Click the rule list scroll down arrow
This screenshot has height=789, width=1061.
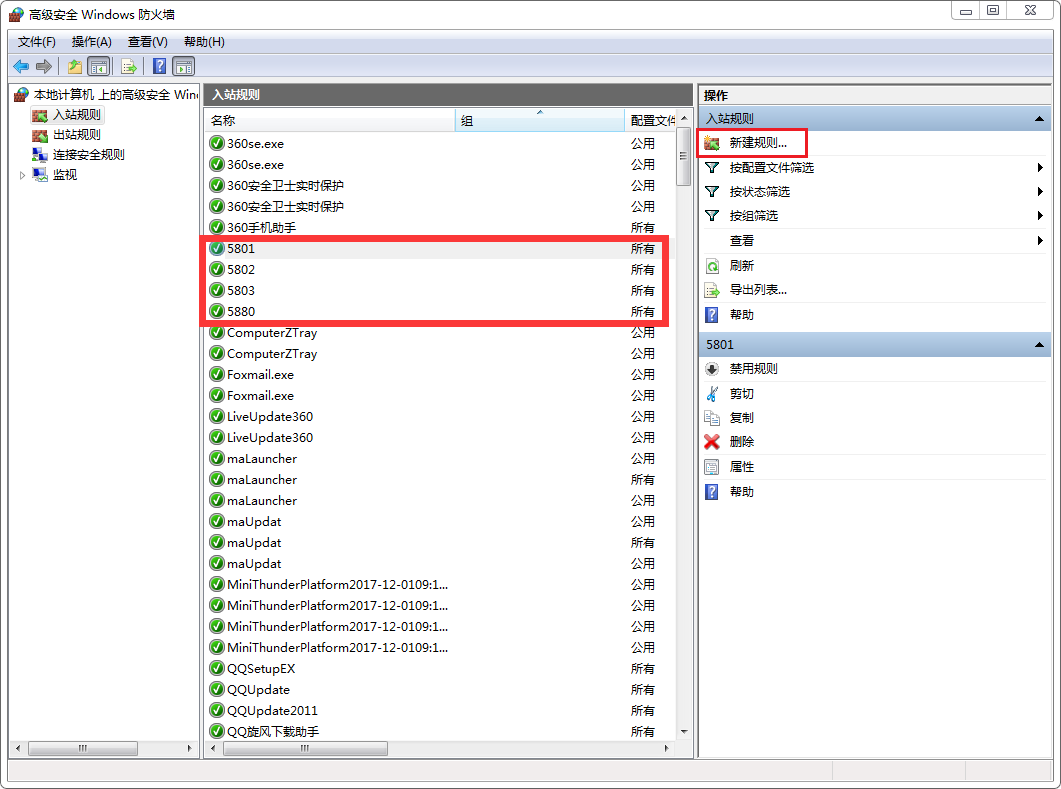(683, 731)
